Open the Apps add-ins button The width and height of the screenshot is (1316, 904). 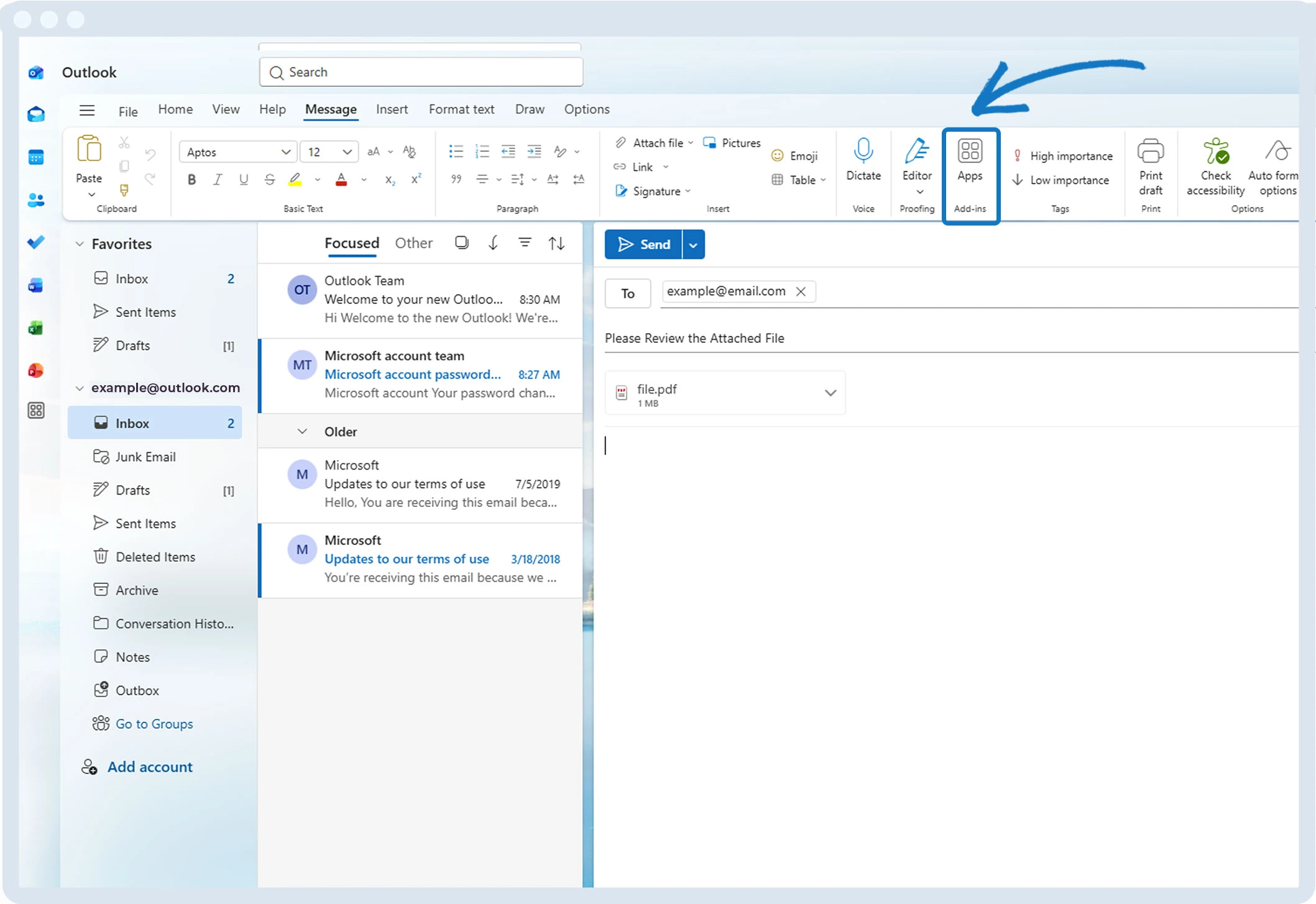click(x=970, y=160)
